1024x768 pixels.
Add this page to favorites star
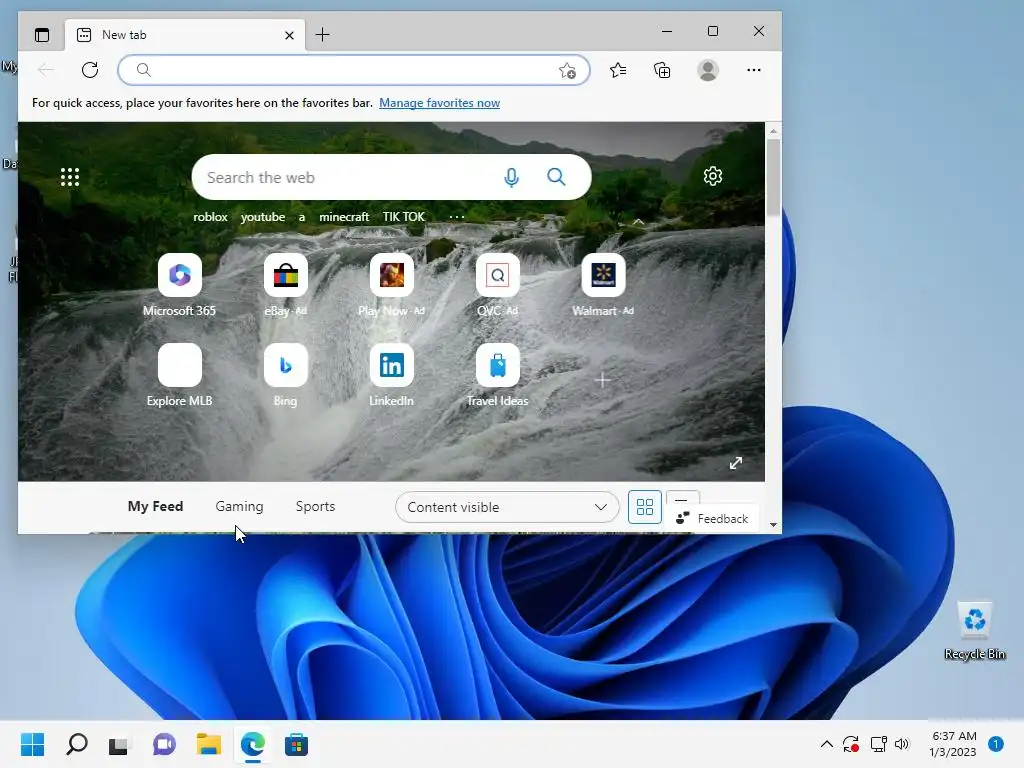pyautogui.click(x=567, y=70)
